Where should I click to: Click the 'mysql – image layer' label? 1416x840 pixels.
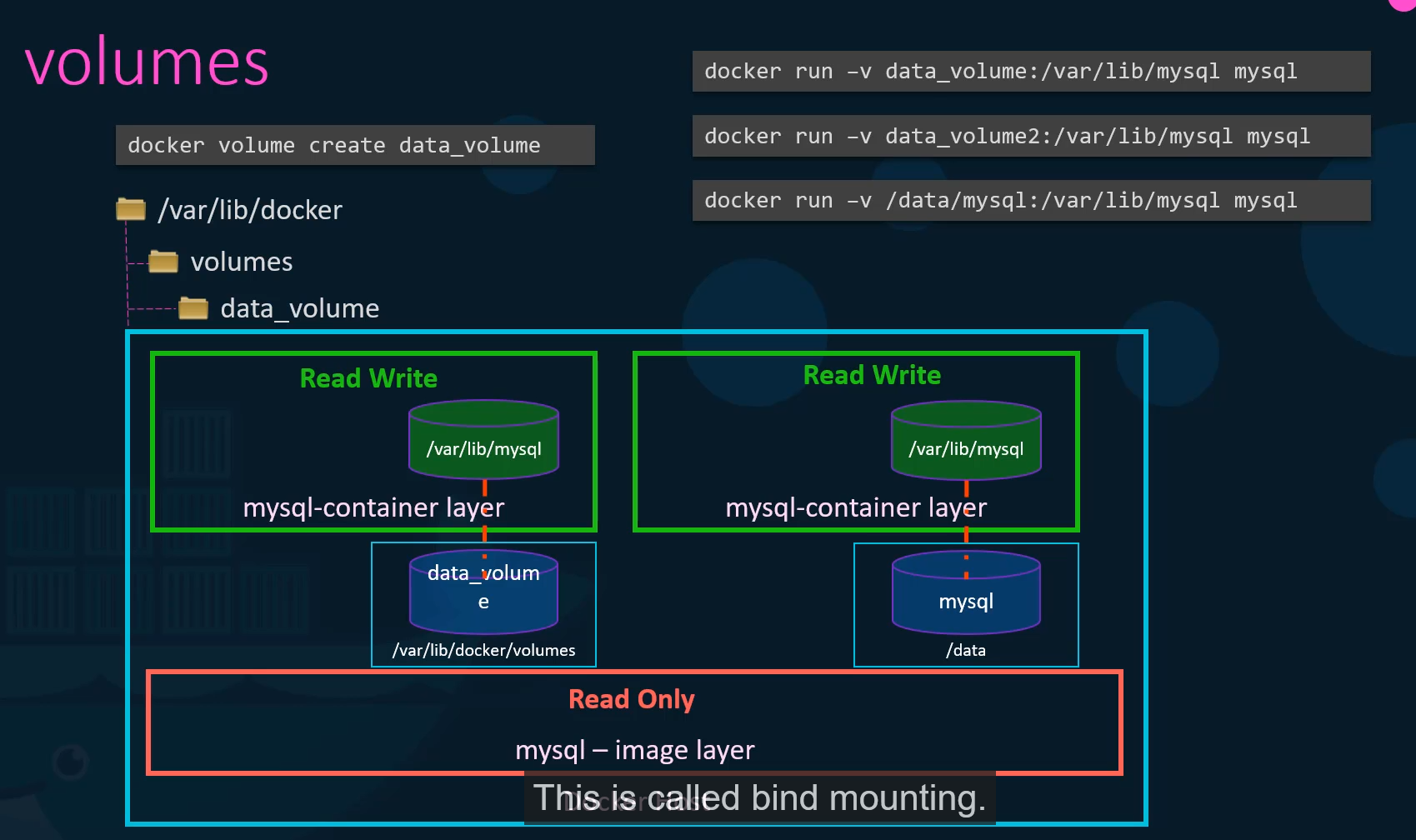[634, 750]
